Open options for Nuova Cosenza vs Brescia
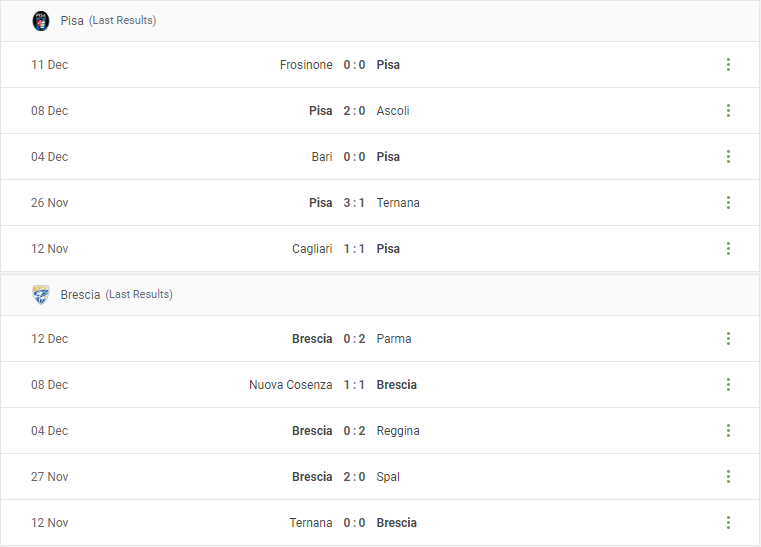 728,384
